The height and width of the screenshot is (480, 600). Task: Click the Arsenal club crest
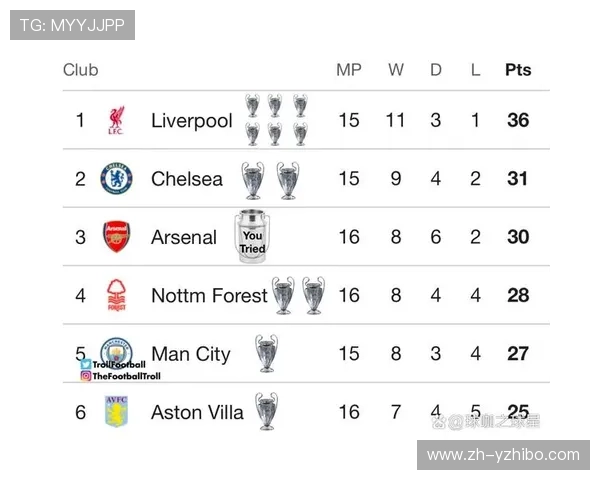tap(117, 237)
